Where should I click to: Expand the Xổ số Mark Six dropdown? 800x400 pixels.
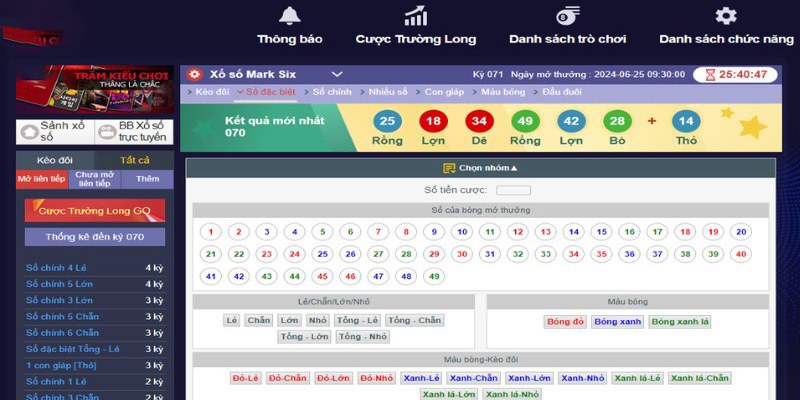click(x=337, y=74)
